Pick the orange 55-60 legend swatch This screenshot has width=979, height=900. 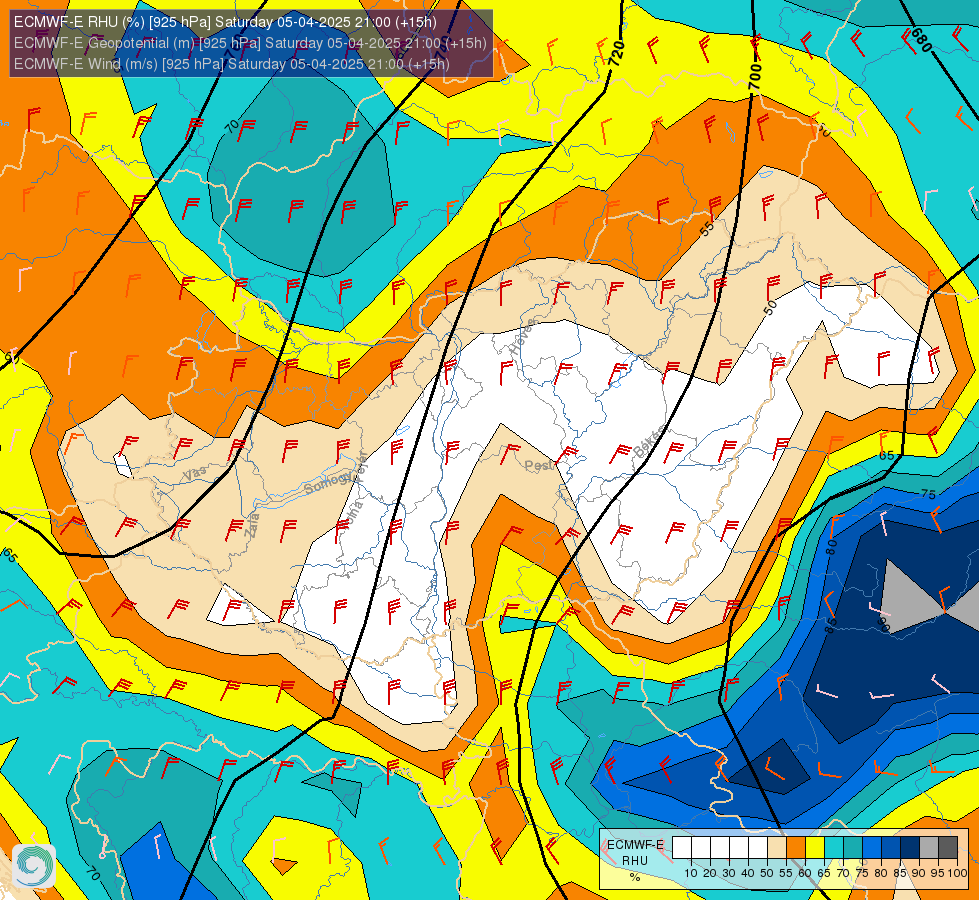pyautogui.click(x=796, y=848)
